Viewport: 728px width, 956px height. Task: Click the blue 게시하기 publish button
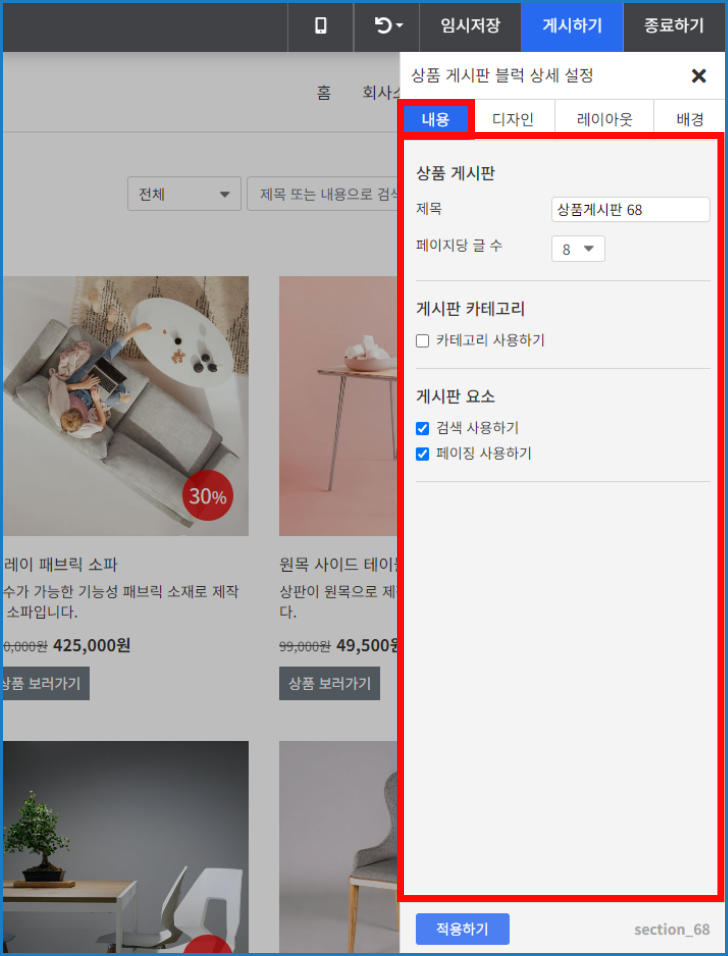[572, 26]
